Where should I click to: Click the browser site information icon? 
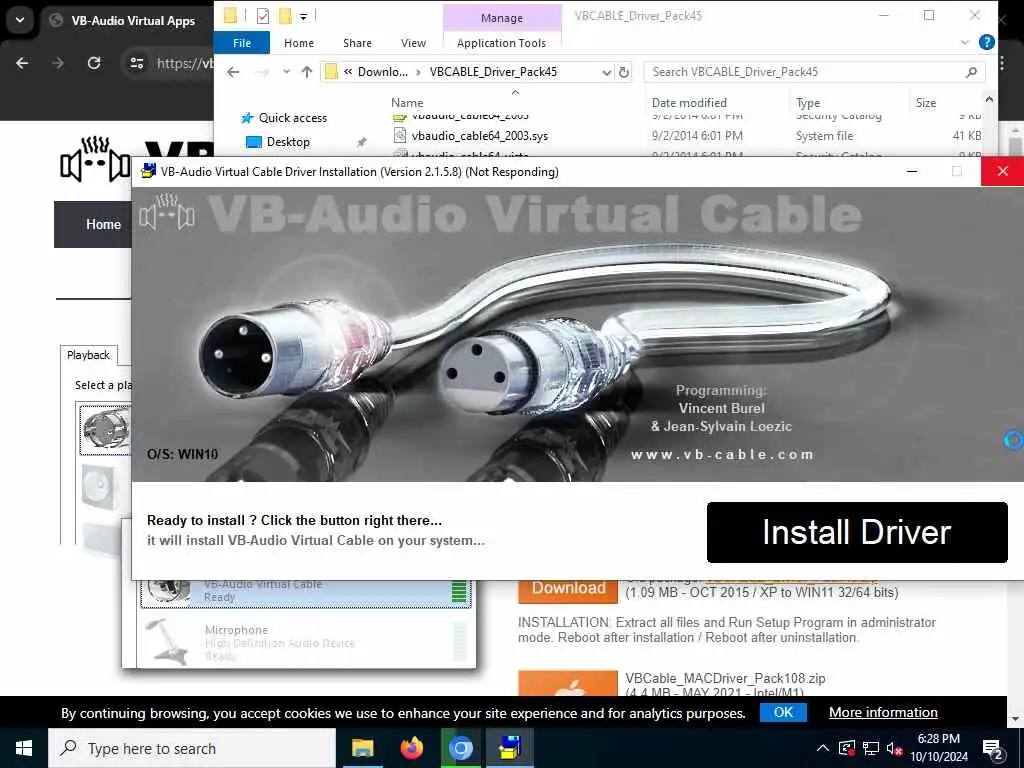136,63
